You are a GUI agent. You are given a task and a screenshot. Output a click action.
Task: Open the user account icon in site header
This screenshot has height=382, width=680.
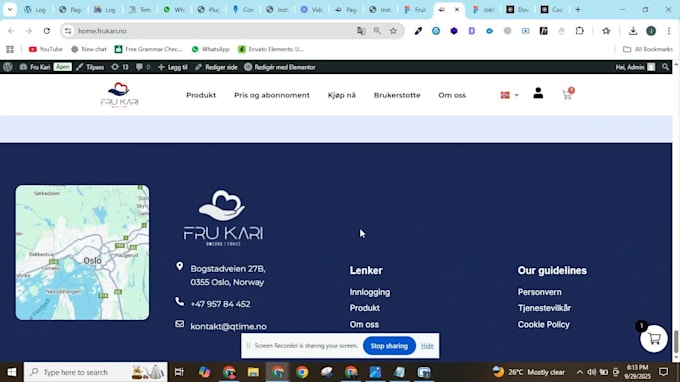(x=538, y=93)
